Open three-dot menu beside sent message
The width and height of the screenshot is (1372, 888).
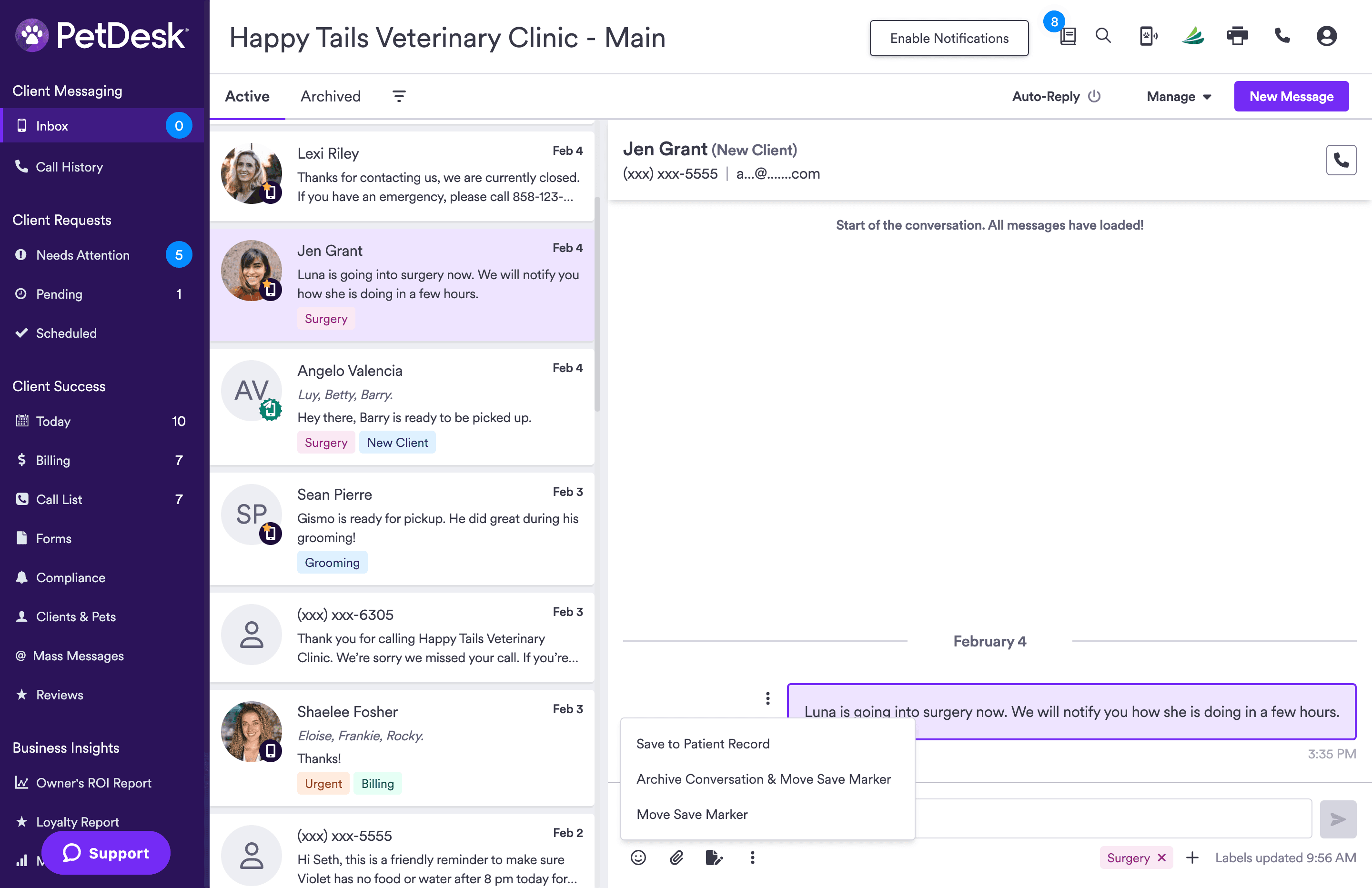coord(767,698)
